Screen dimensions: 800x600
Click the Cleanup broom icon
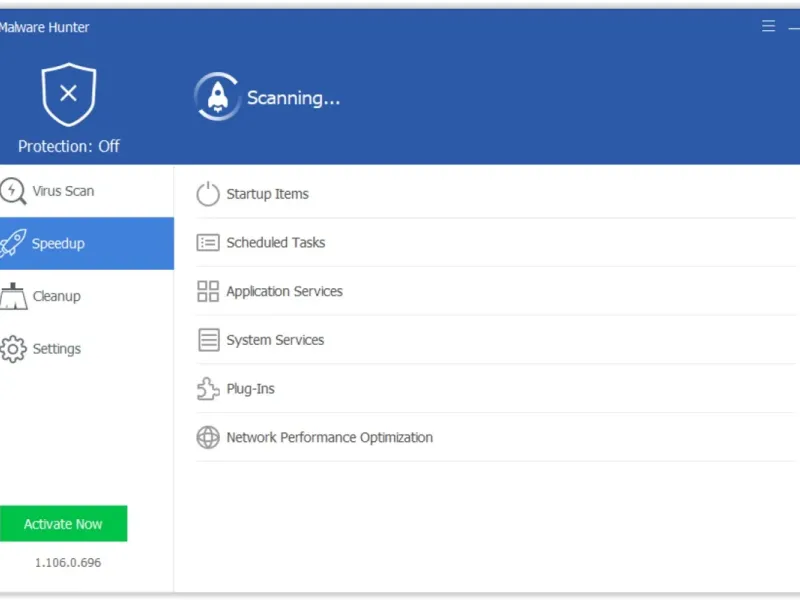click(13, 296)
